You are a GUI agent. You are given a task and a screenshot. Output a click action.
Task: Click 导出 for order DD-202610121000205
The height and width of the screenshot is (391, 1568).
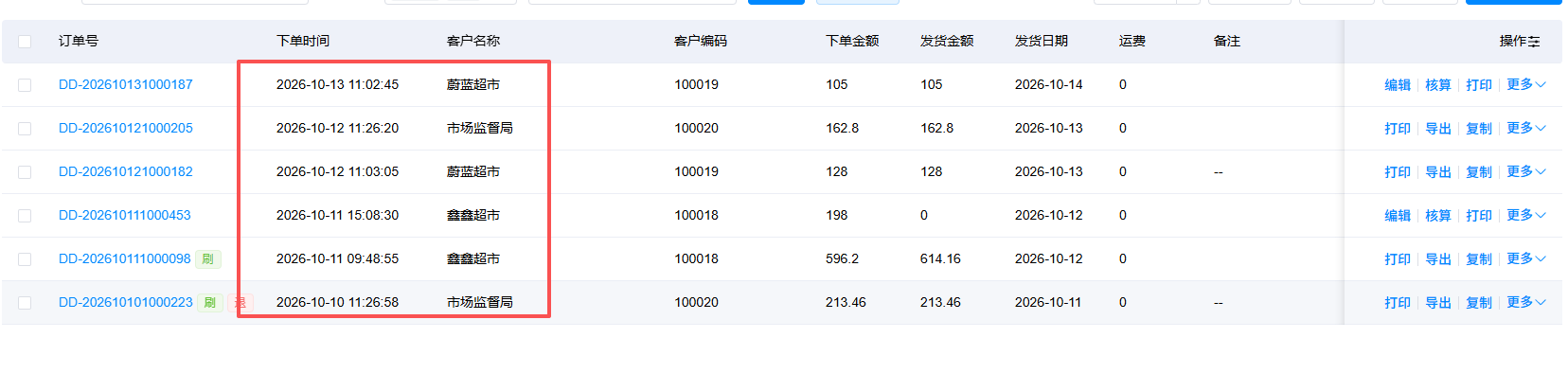1438,129
